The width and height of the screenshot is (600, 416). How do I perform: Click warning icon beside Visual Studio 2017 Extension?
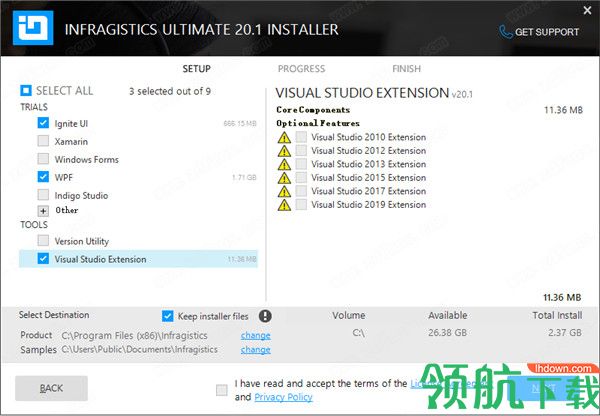[x=284, y=191]
